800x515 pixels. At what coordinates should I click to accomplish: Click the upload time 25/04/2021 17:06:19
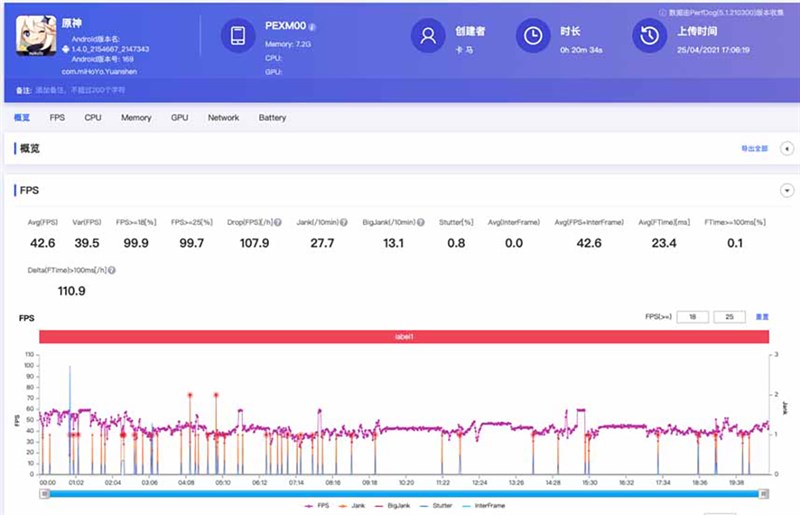click(x=713, y=50)
